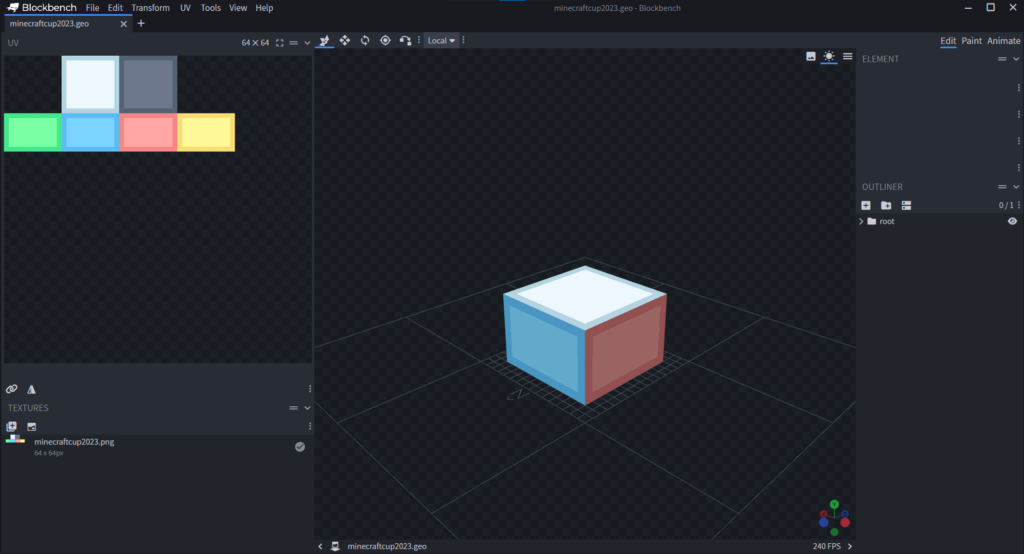Open a new tab with plus button

tap(141, 23)
